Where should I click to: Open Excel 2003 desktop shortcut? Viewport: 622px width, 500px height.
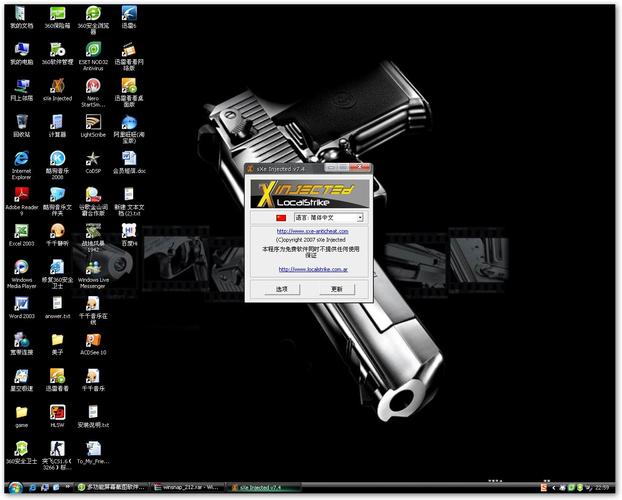pos(21,230)
